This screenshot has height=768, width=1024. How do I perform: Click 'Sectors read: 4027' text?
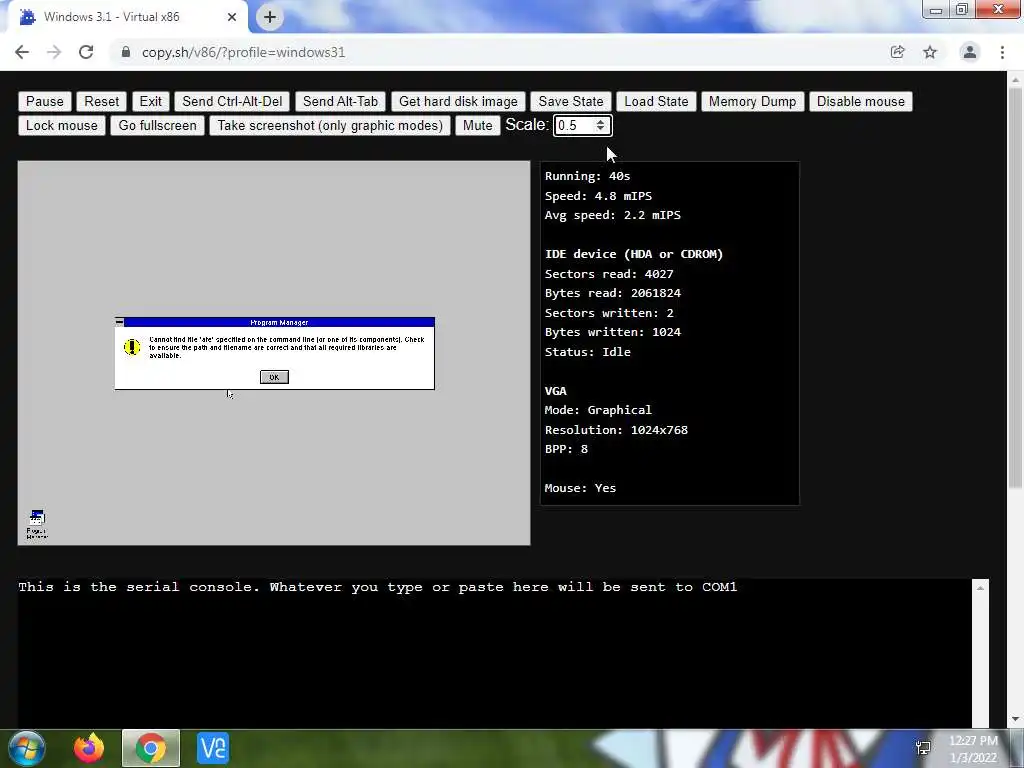click(609, 274)
